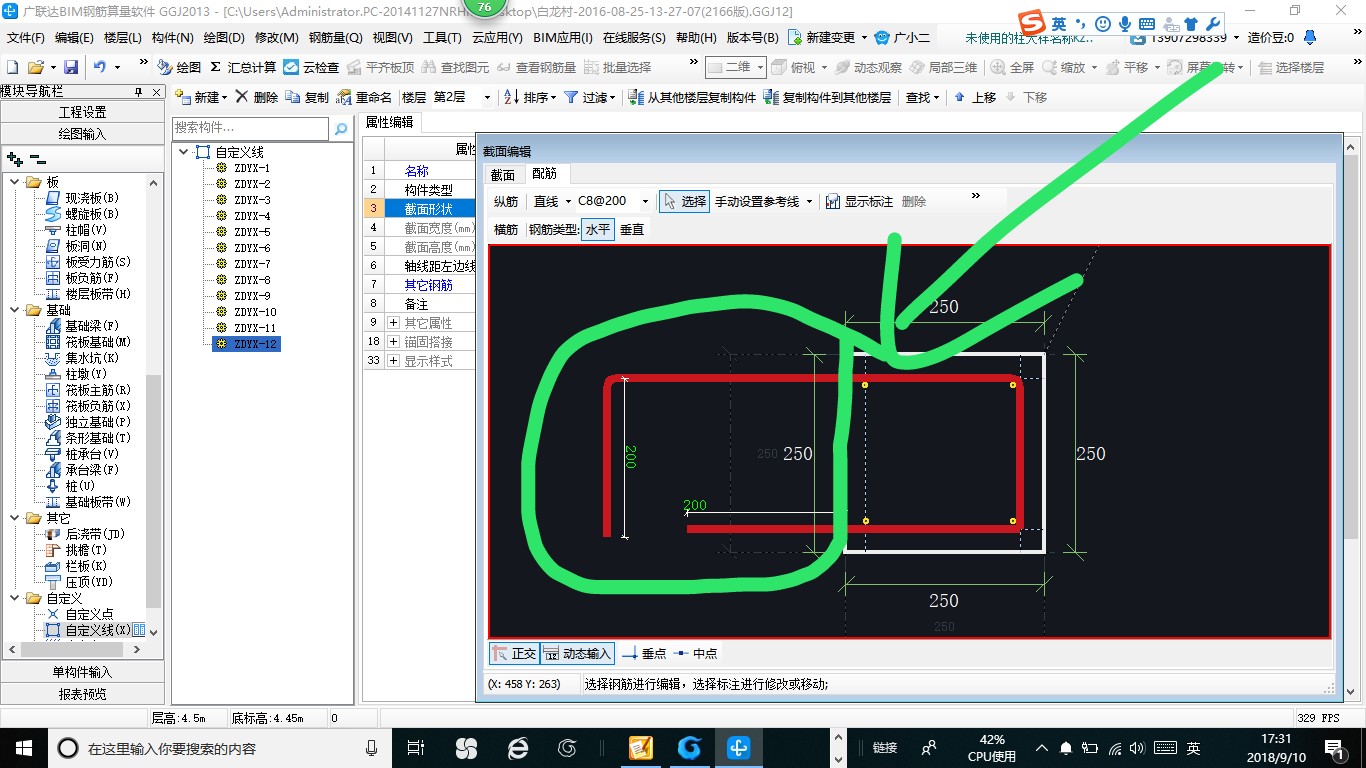The image size is (1366, 768).
Task: Run 汇总计算 summary calculation
Action: tap(243, 67)
